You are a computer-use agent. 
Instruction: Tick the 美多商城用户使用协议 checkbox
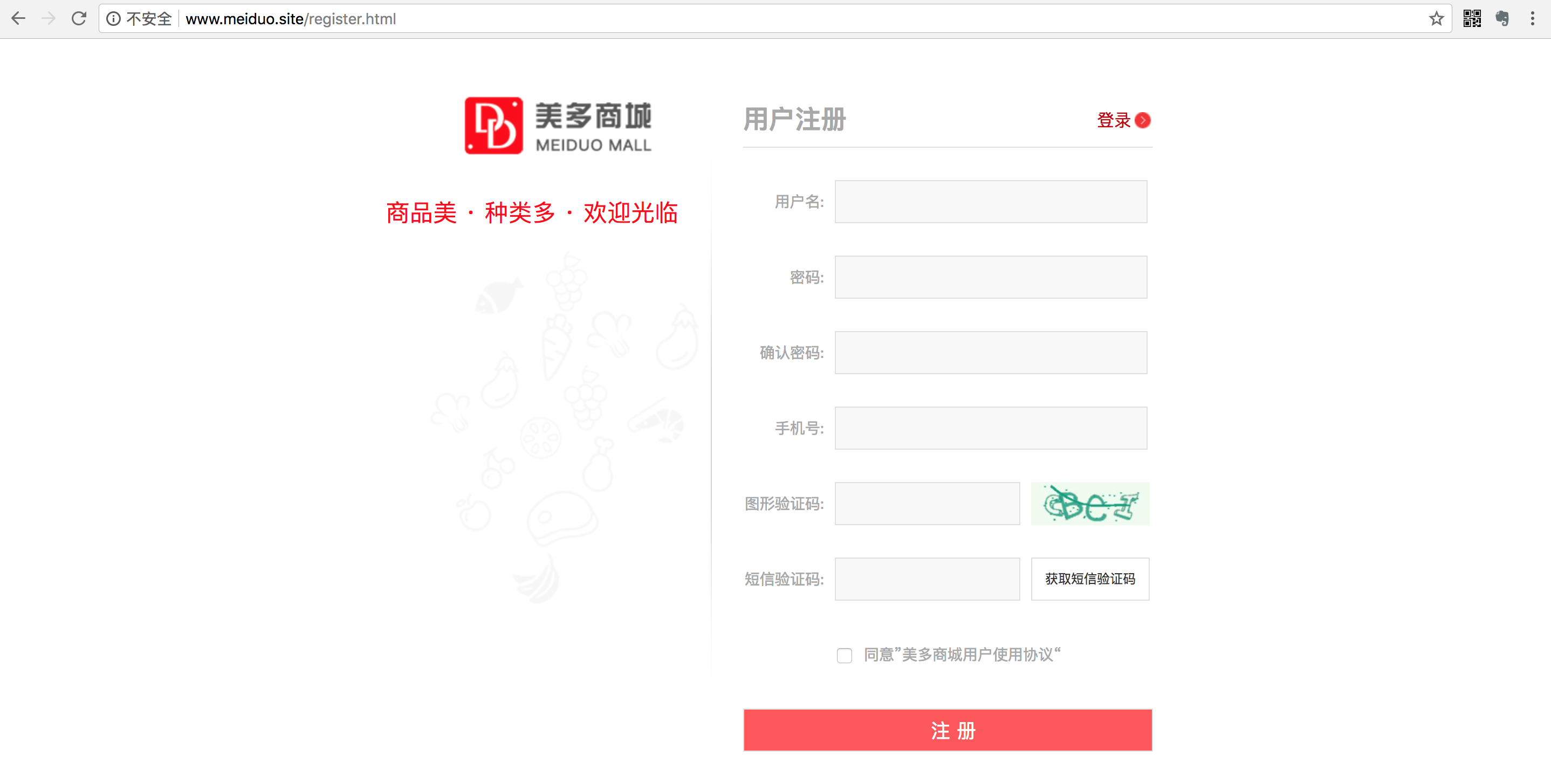pos(844,655)
